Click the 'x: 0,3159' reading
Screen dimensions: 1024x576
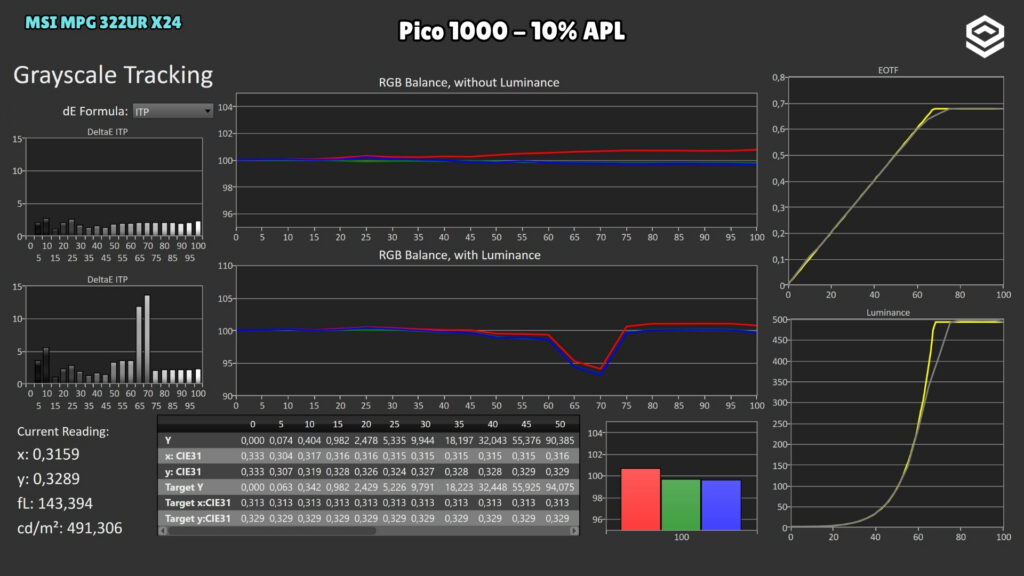pos(48,455)
